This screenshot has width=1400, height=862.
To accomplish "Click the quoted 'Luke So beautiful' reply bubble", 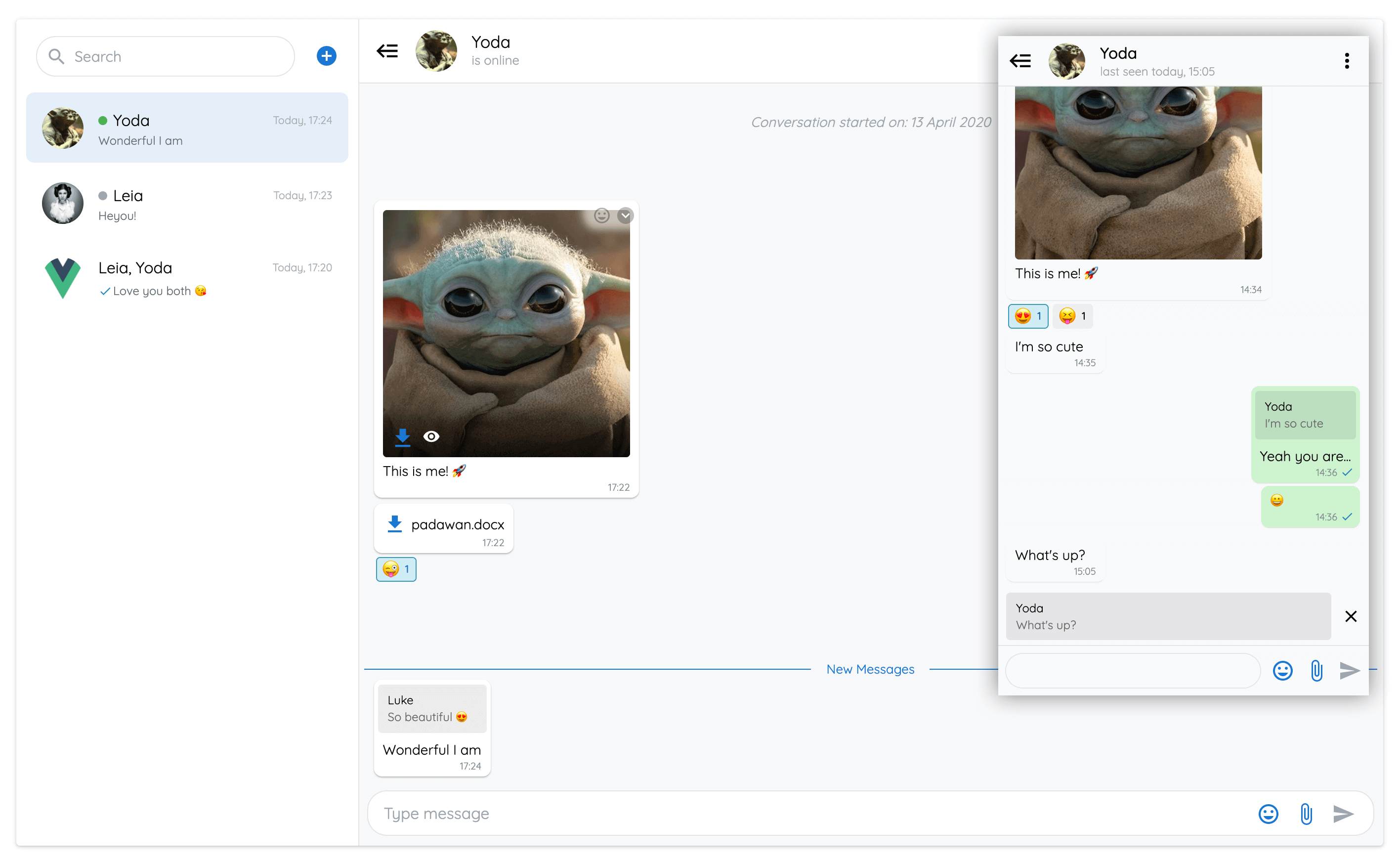I will pyautogui.click(x=431, y=708).
